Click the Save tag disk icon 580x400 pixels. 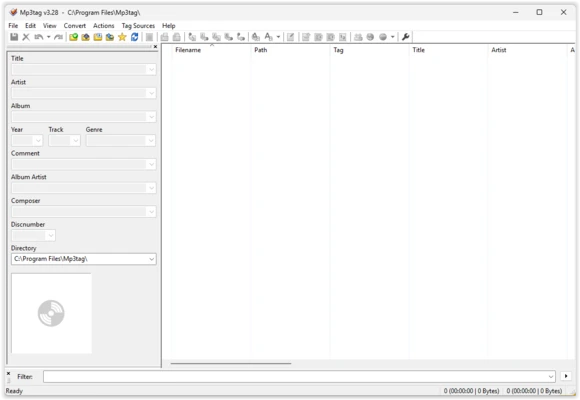(14, 37)
